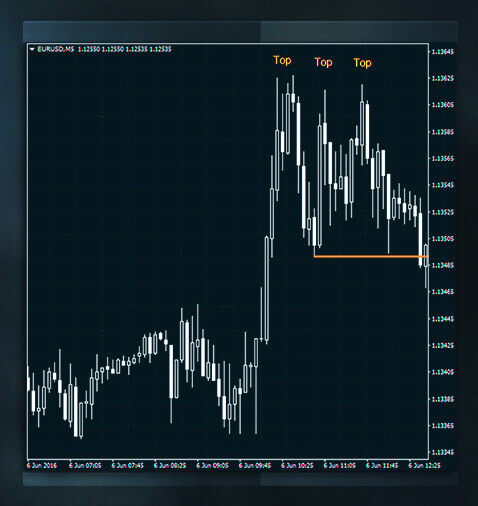This screenshot has height=506, width=478.
Task: Select the first orange Top label
Action: pos(282,60)
